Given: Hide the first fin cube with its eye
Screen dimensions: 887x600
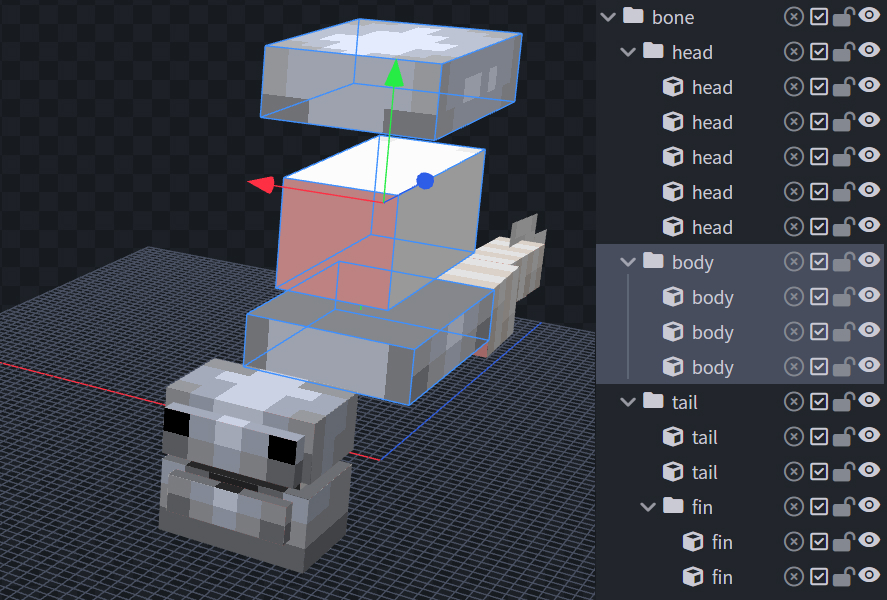Looking at the screenshot, I should [x=869, y=540].
